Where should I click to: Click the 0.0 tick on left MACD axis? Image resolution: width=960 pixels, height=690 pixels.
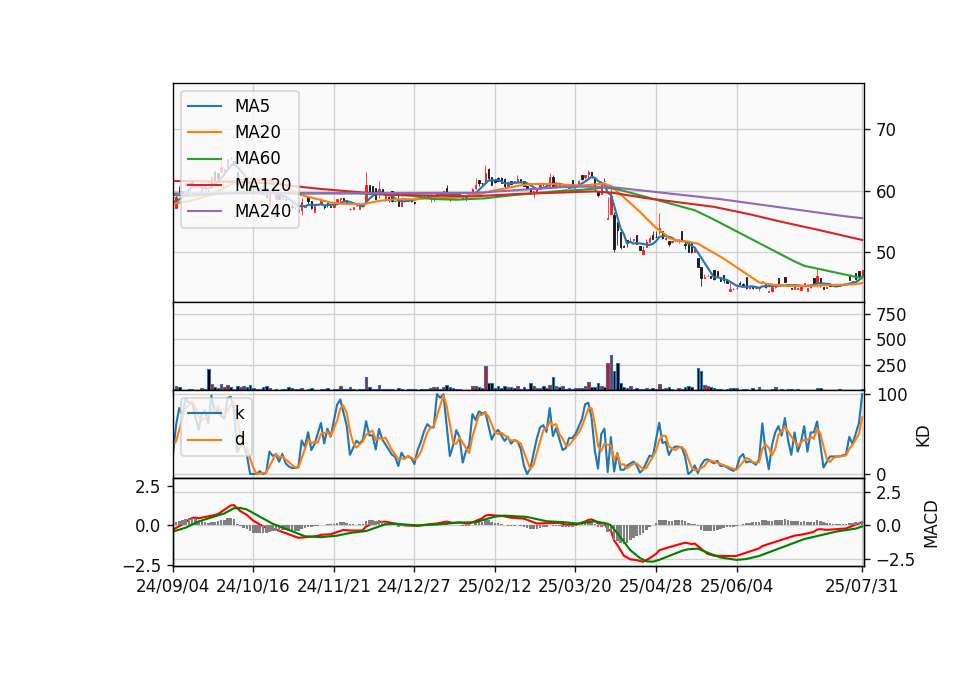pyautogui.click(x=147, y=526)
